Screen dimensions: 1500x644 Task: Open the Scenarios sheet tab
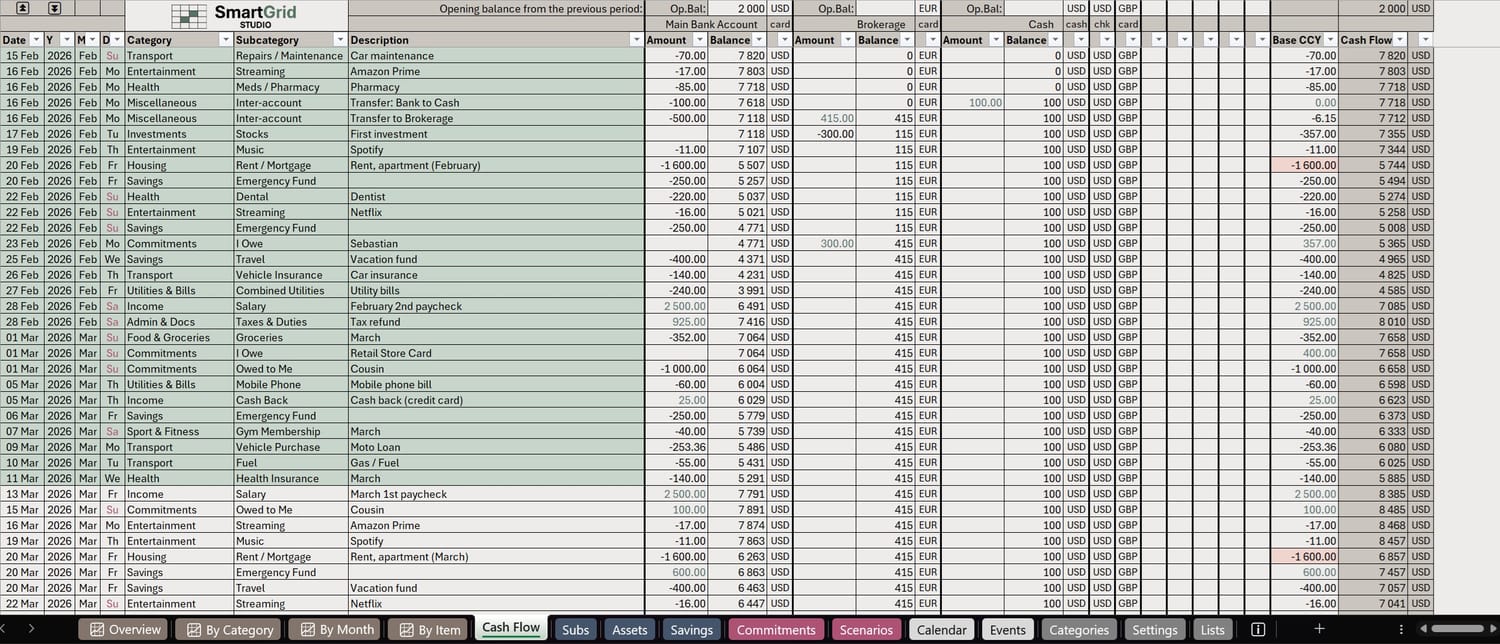(866, 629)
